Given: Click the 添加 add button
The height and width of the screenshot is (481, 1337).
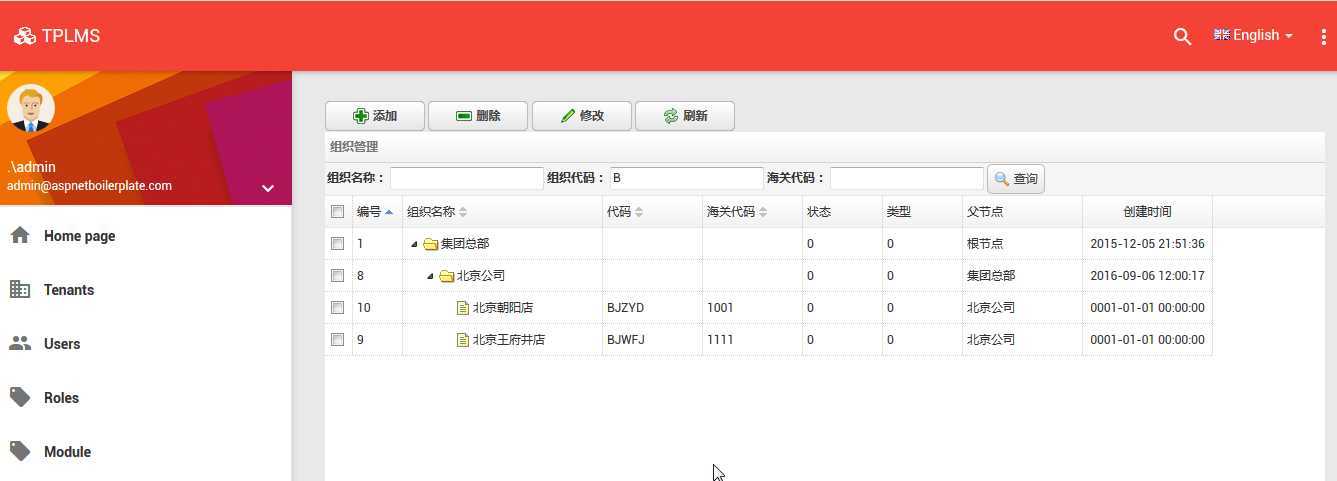Looking at the screenshot, I should pyautogui.click(x=375, y=116).
